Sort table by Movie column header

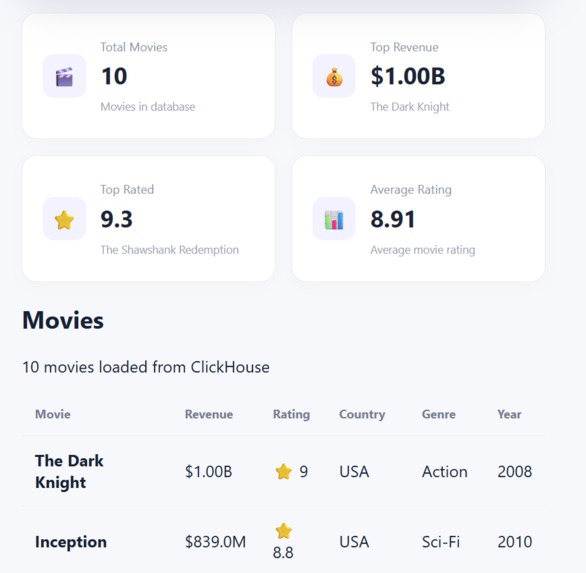click(53, 414)
